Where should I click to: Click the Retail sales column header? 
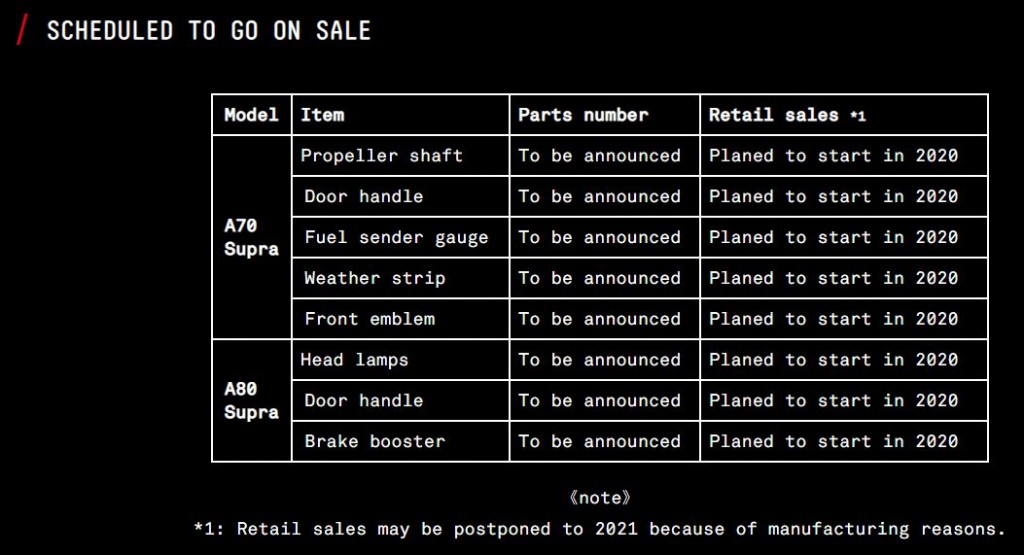tap(786, 115)
